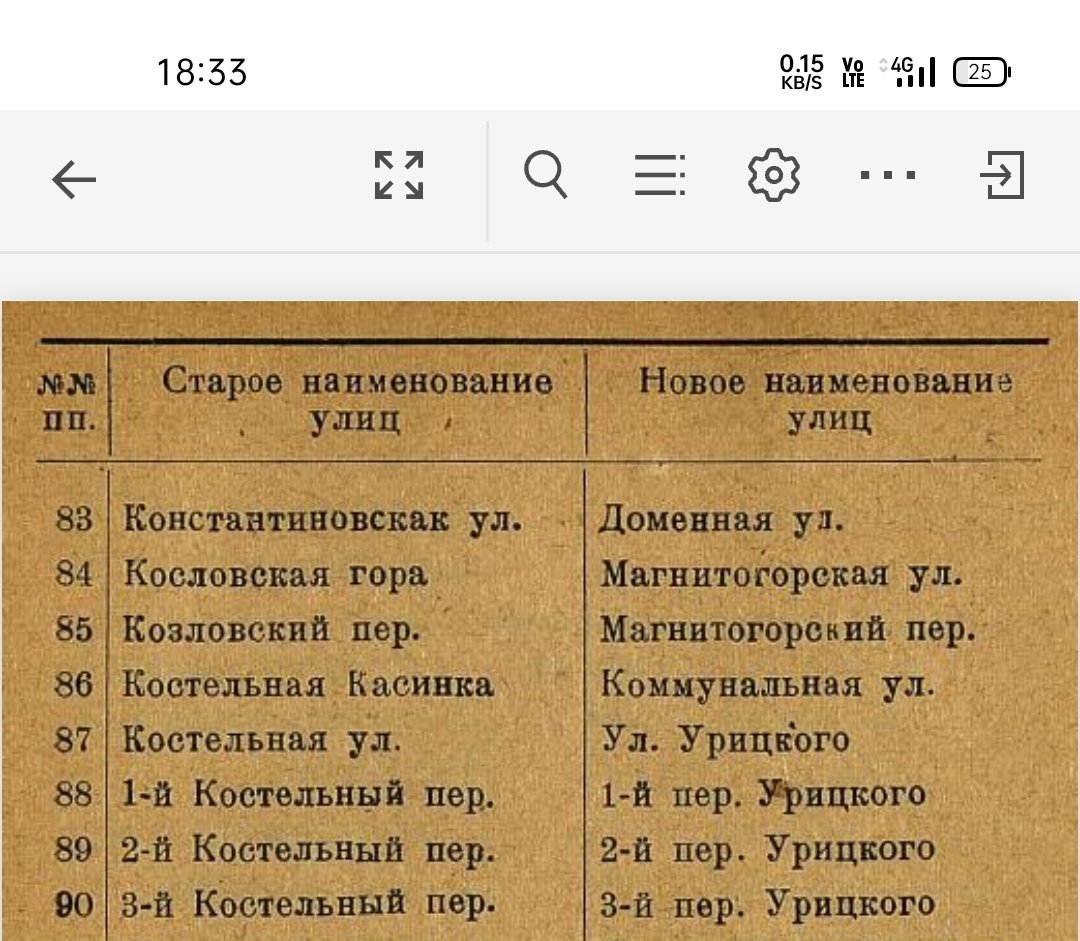Enter fullscreen with the expand arrows icon
Image resolution: width=1080 pixels, height=941 pixels.
399,175
